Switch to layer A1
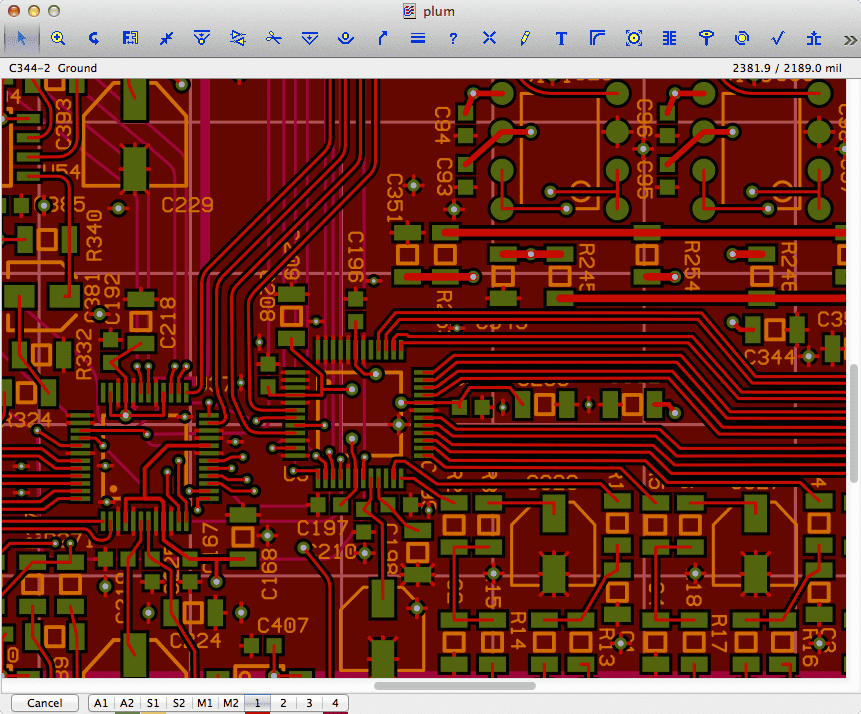The width and height of the screenshot is (861, 714). click(x=101, y=703)
